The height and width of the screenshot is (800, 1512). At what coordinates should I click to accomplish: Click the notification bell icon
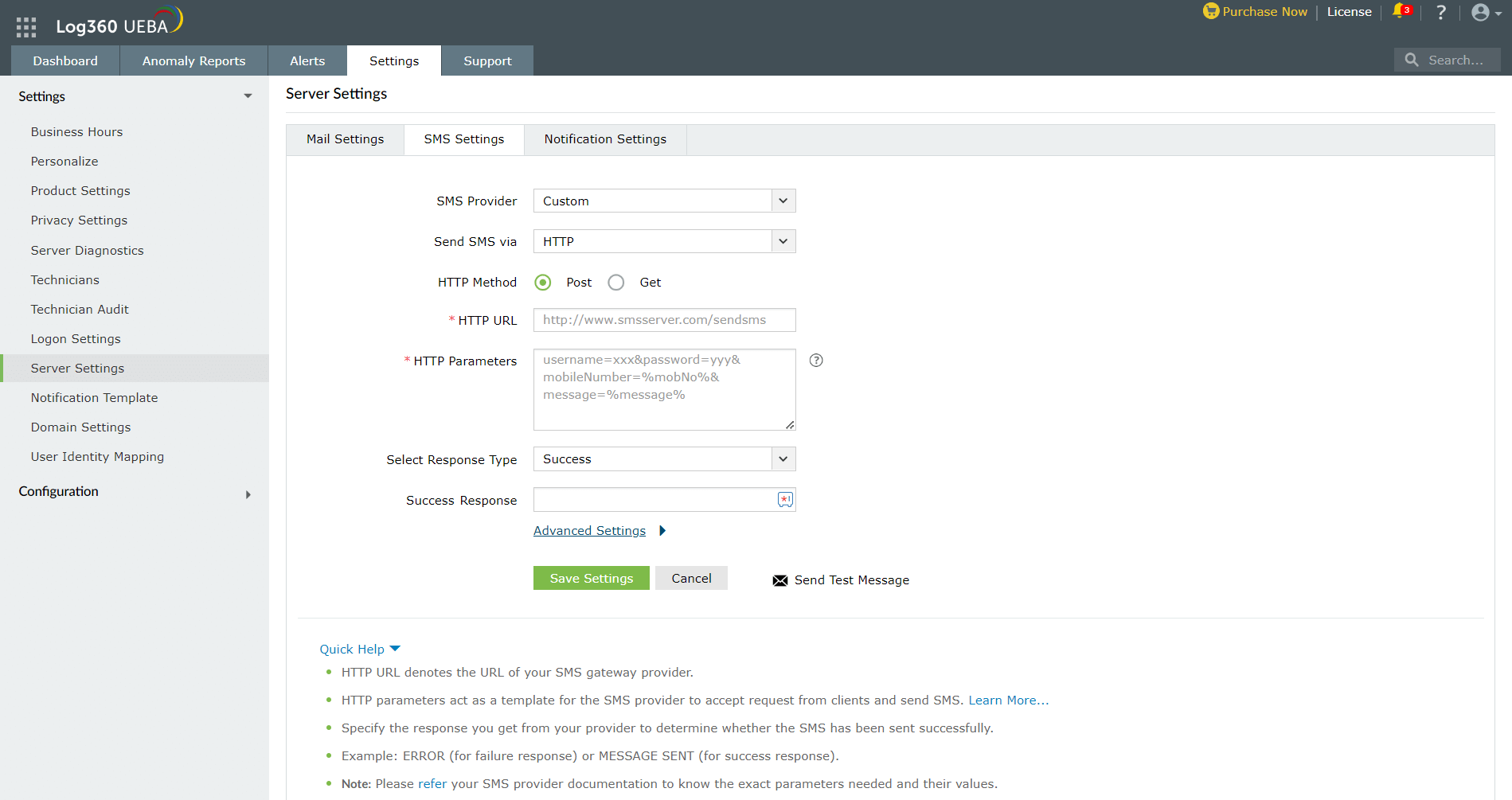click(x=1399, y=11)
